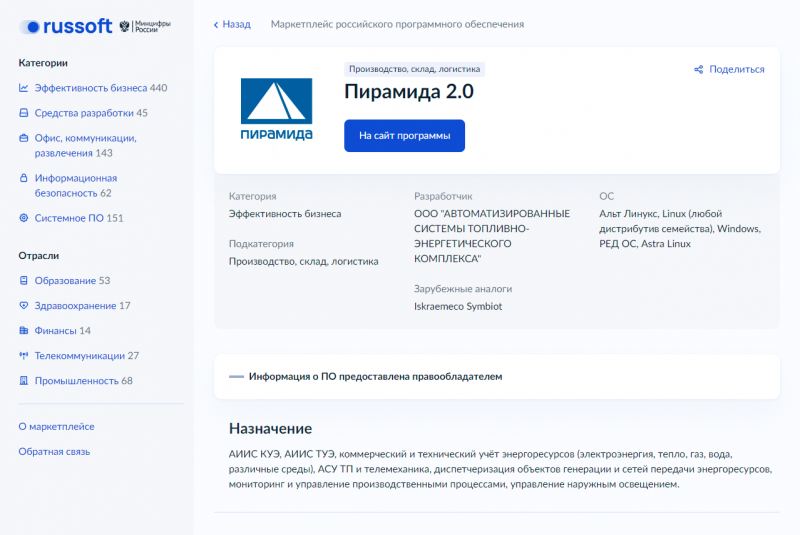The height and width of the screenshot is (535, 800).
Task: Click the lock icon beside Информационная безопасность
Action: pyautogui.click(x=23, y=178)
